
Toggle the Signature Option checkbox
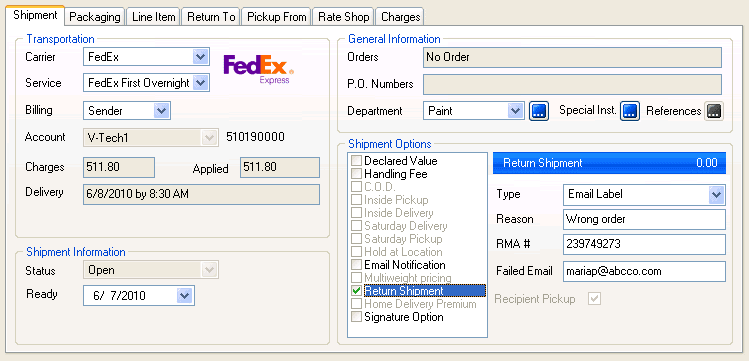(356, 317)
